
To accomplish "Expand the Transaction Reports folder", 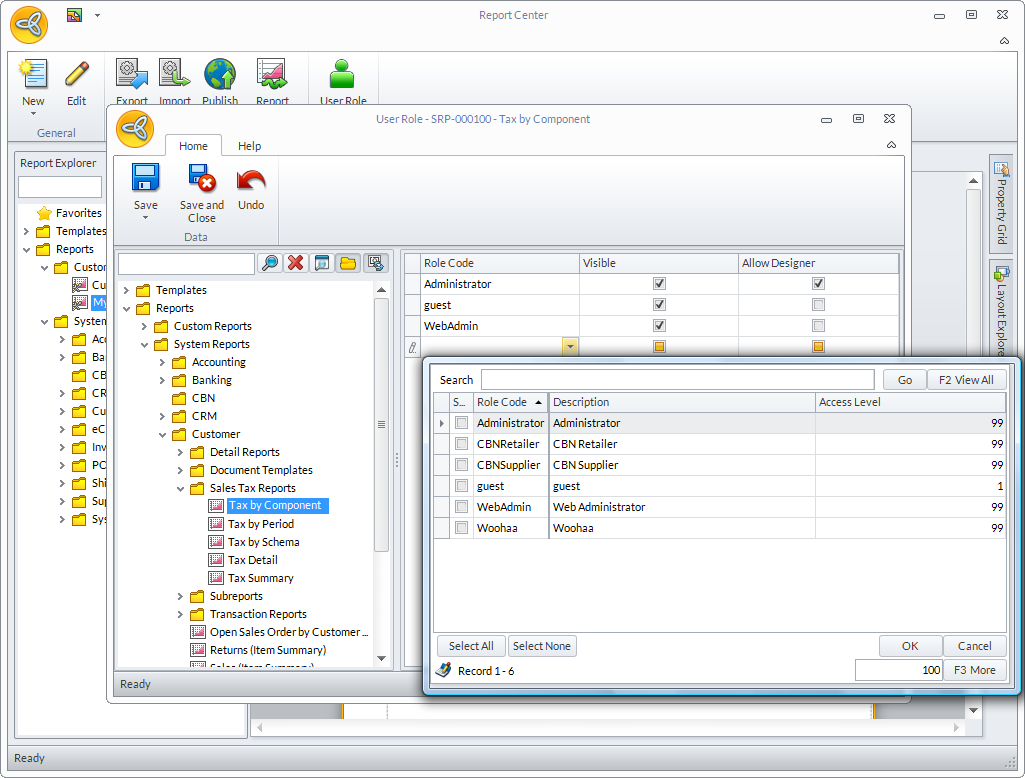I will [x=181, y=614].
